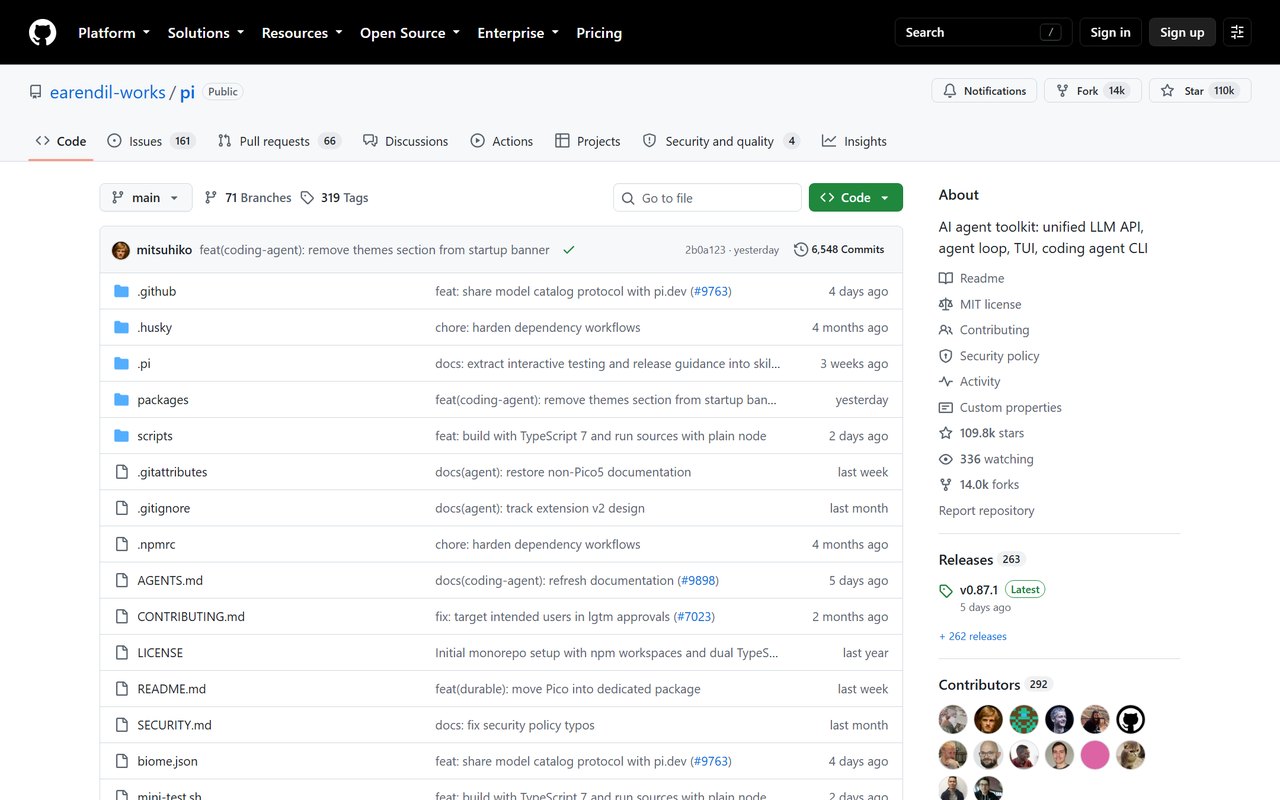Open pull request #9898 link in the AGENTS.md row
The width and height of the screenshot is (1280, 800).
(699, 581)
